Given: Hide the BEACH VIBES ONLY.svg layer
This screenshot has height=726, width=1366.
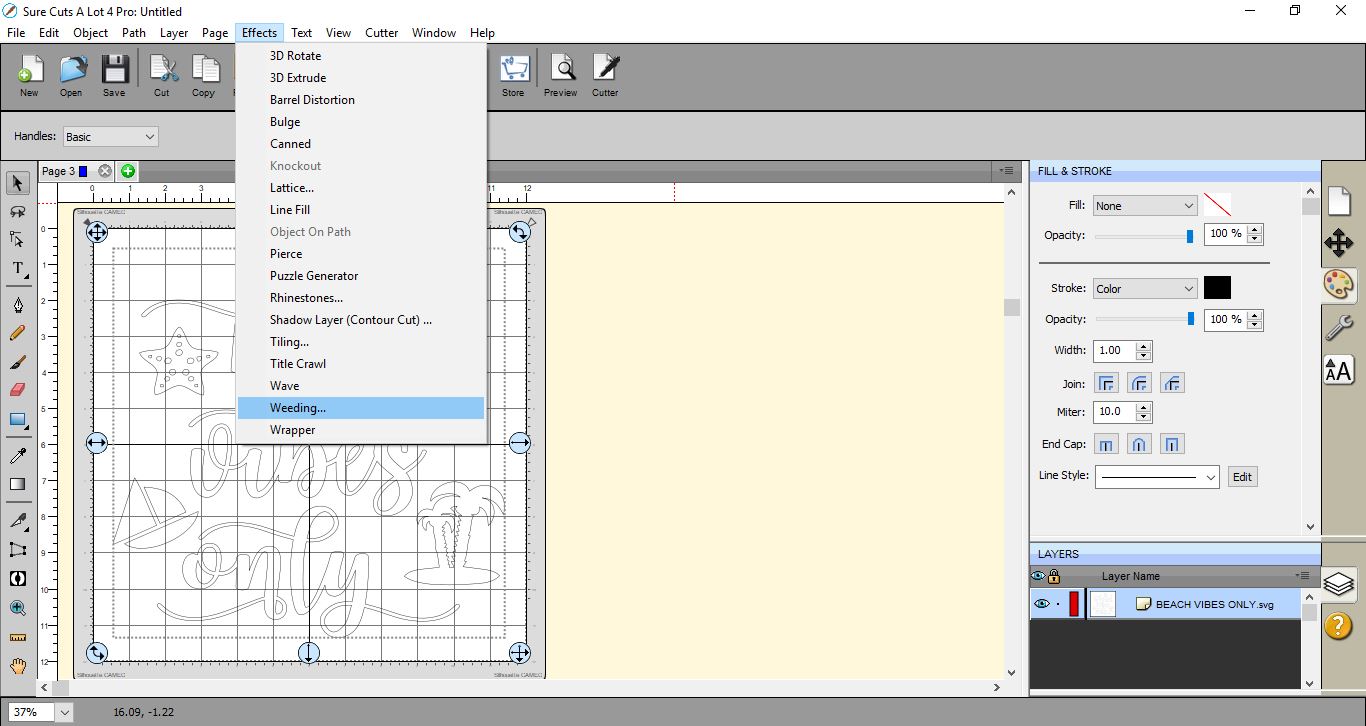Looking at the screenshot, I should point(1042,604).
